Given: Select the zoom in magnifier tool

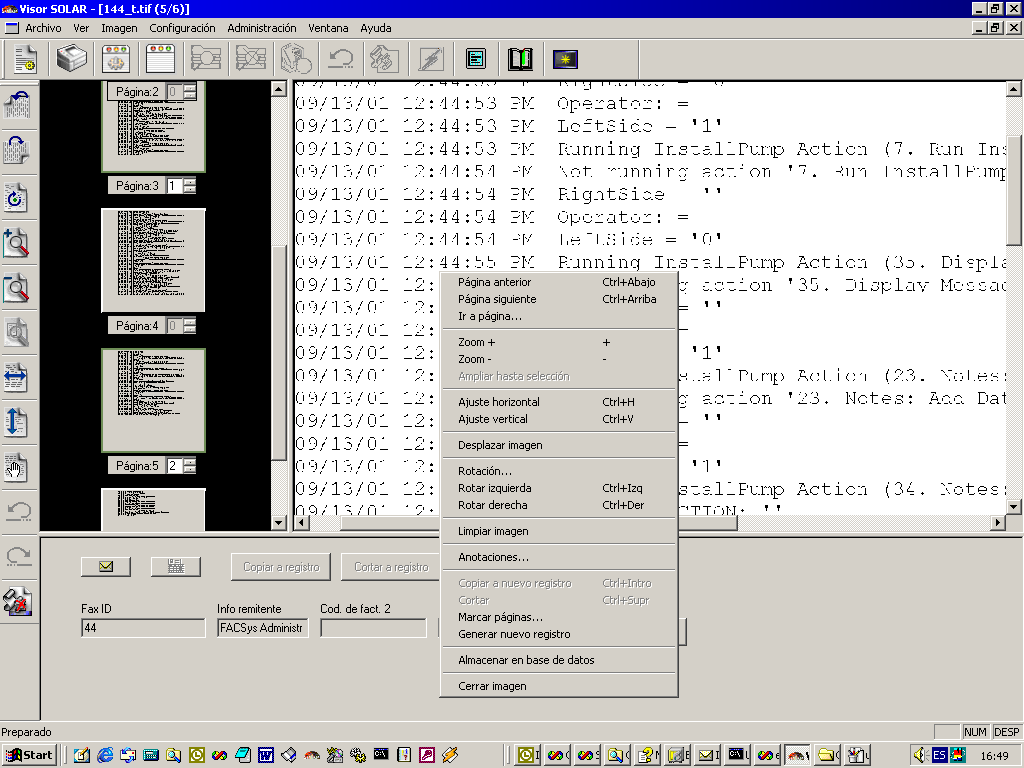Looking at the screenshot, I should (17, 243).
